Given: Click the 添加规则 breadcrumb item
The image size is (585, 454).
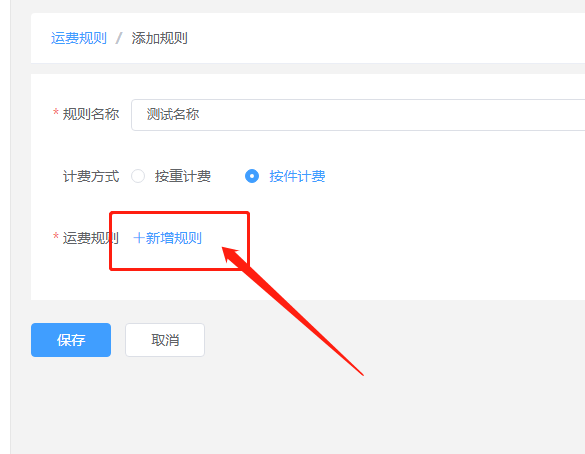Looking at the screenshot, I should [159, 38].
